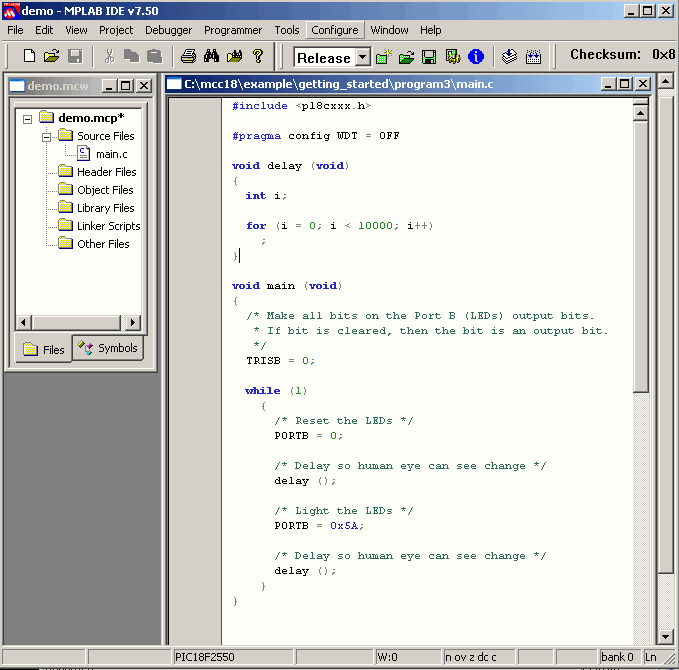This screenshot has width=679, height=670.
Task: Click workspace scrollbar down arrow
Action: pos(666,636)
